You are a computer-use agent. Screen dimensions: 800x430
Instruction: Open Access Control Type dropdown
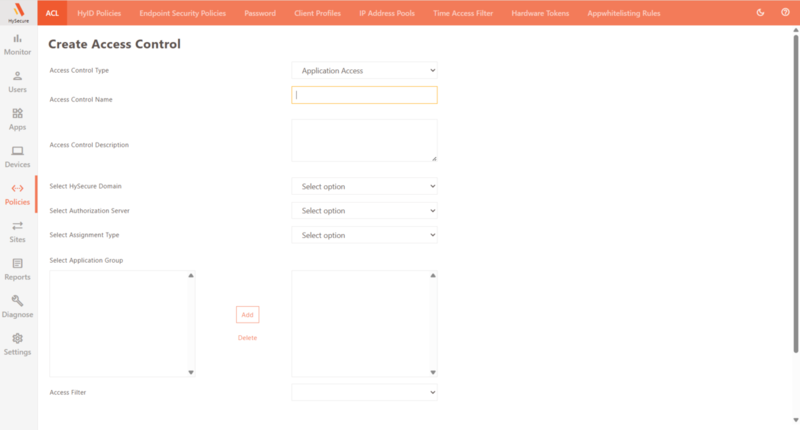pos(364,70)
